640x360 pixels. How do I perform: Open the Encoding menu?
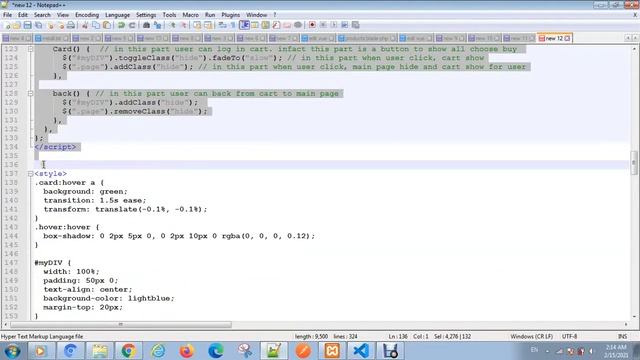coord(87,15)
